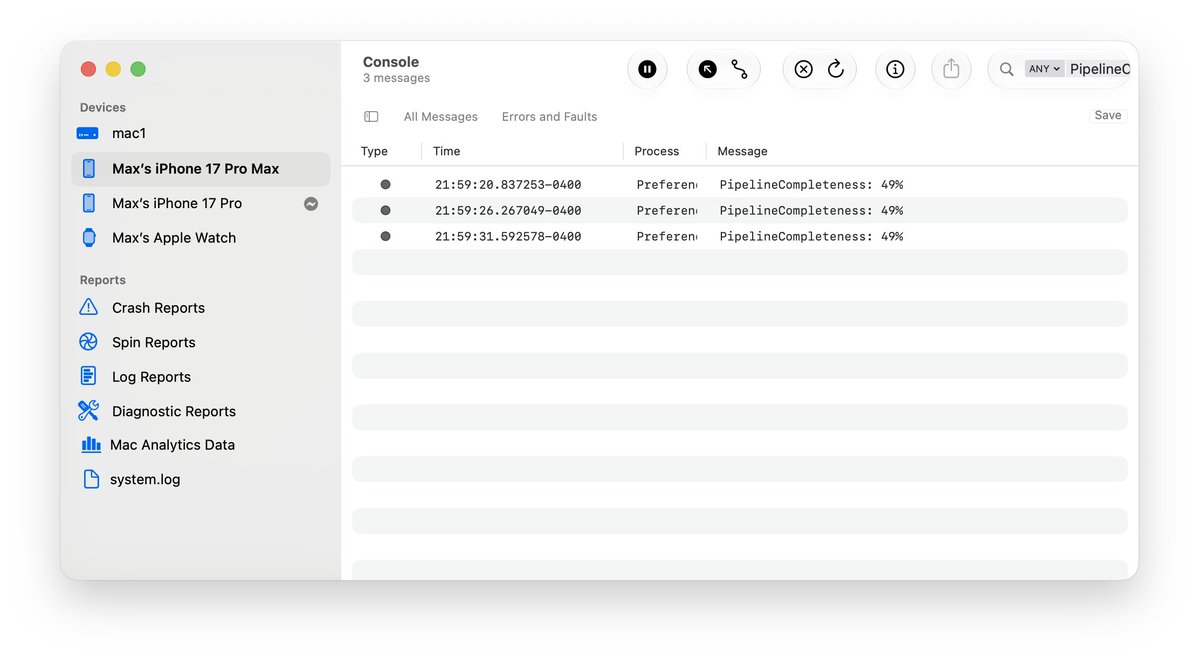Screen dimensions: 1199x660
Task: Select Max's Apple Watch device
Action: pyautogui.click(x=200, y=238)
